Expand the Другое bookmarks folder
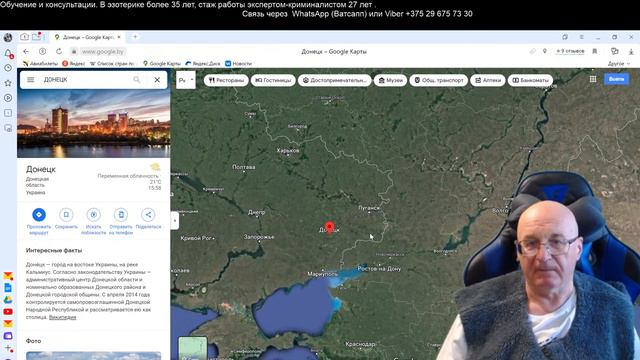The image size is (640, 360). pos(619,64)
